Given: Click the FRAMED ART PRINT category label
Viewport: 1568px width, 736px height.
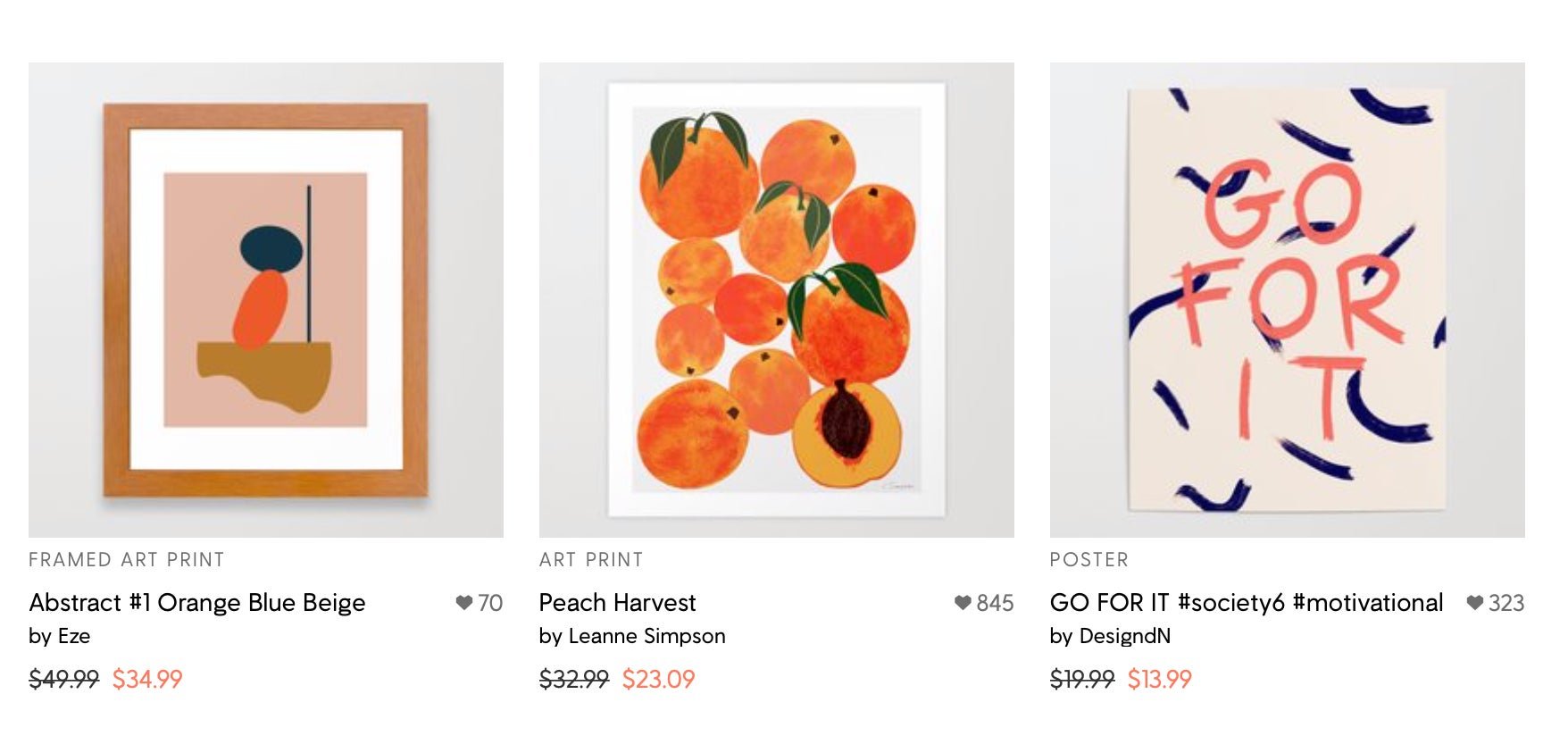Looking at the screenshot, I should pyautogui.click(x=127, y=560).
